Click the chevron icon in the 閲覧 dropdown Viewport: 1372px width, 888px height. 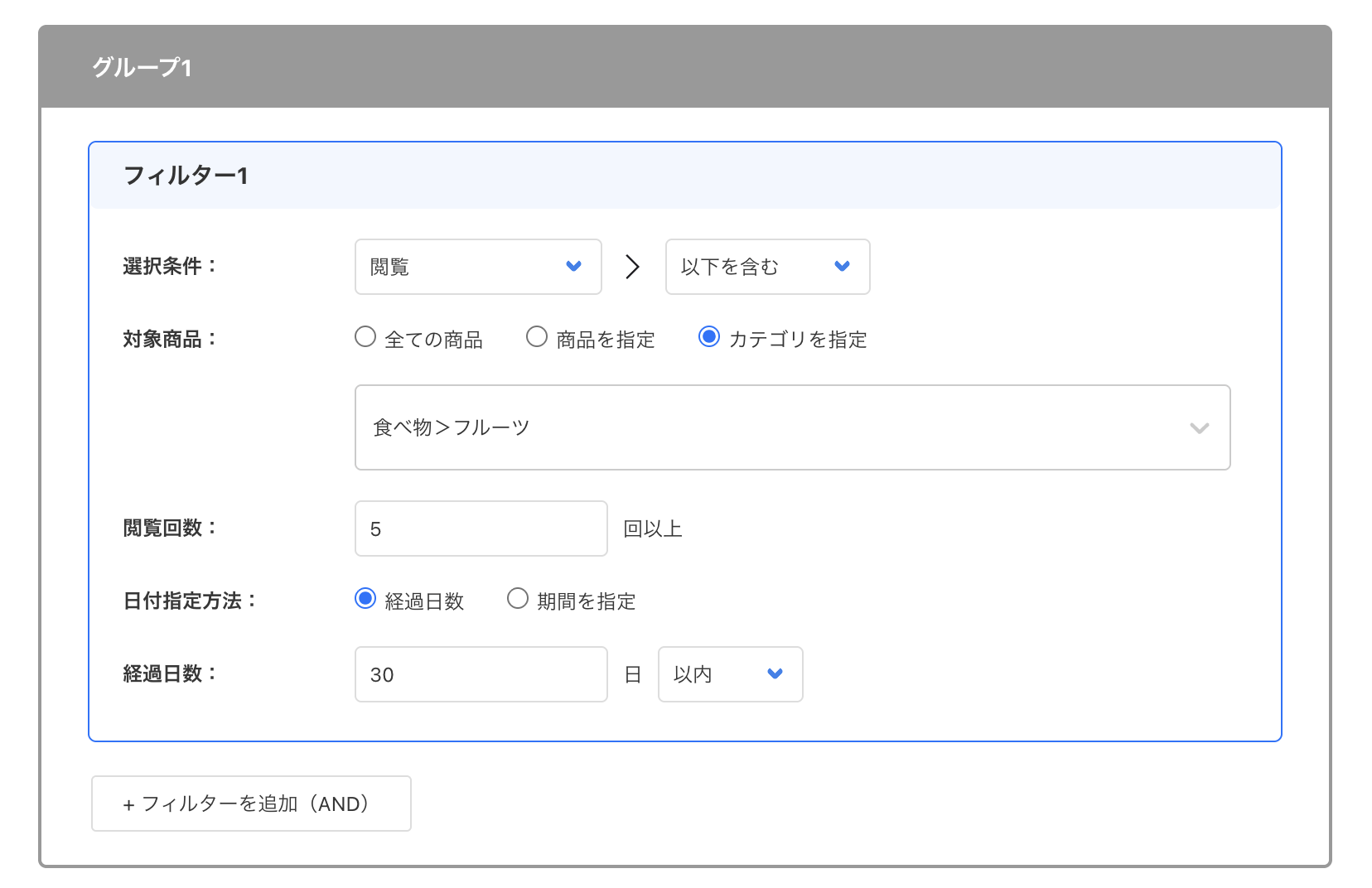(x=575, y=267)
